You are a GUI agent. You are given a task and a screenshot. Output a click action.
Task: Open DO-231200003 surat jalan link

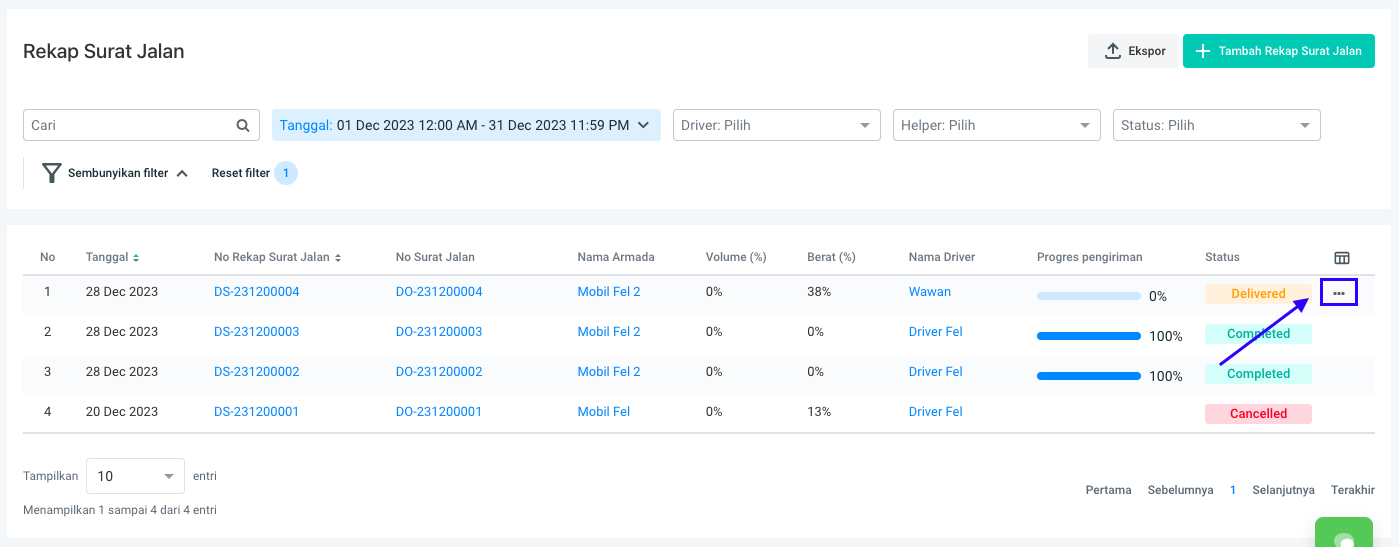pyautogui.click(x=438, y=332)
